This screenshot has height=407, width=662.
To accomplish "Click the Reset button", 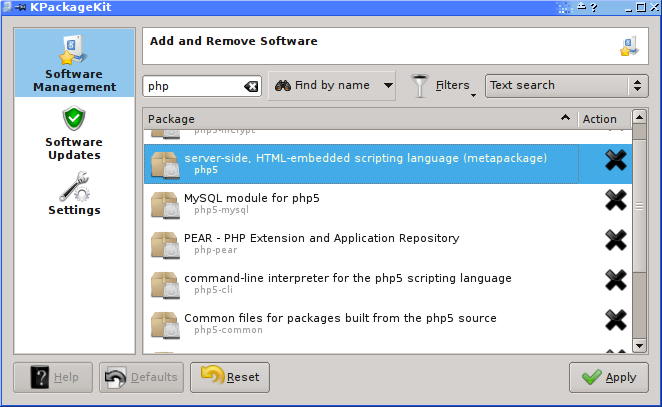I will click(x=230, y=377).
